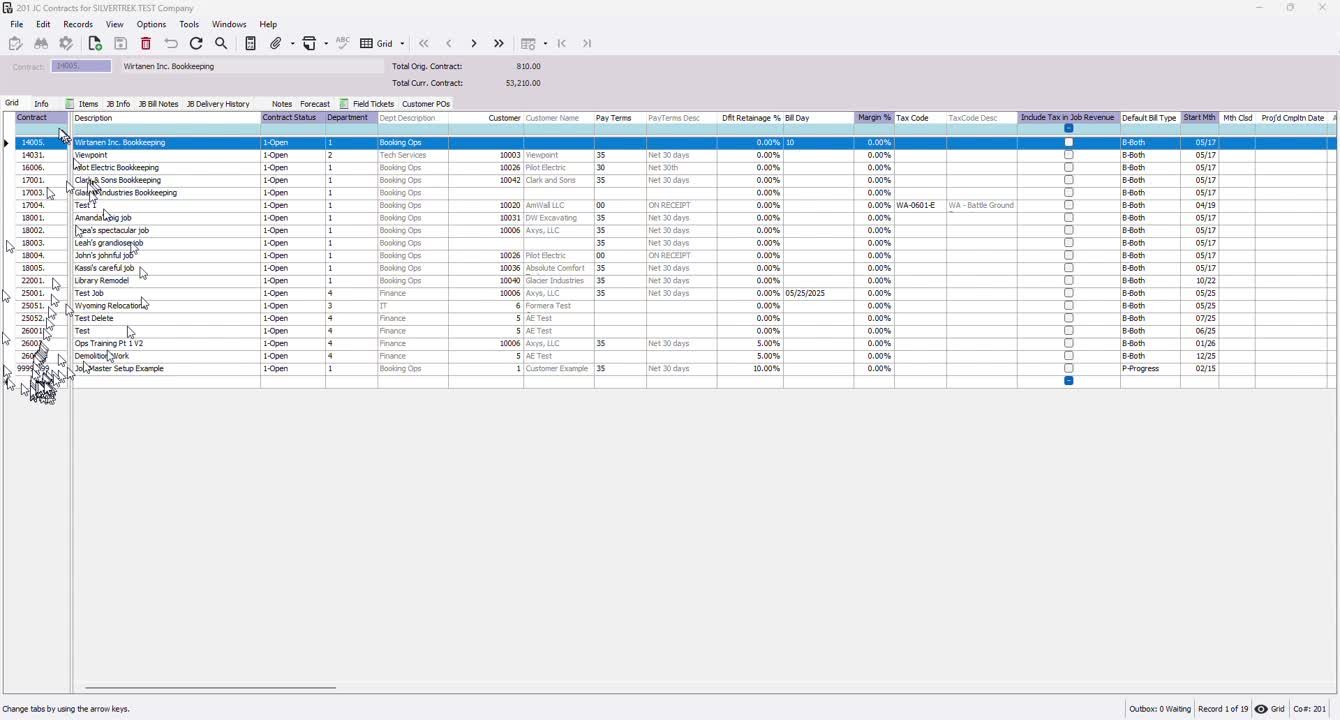Go to previous record arrow
The image size is (1340, 720).
tap(449, 44)
